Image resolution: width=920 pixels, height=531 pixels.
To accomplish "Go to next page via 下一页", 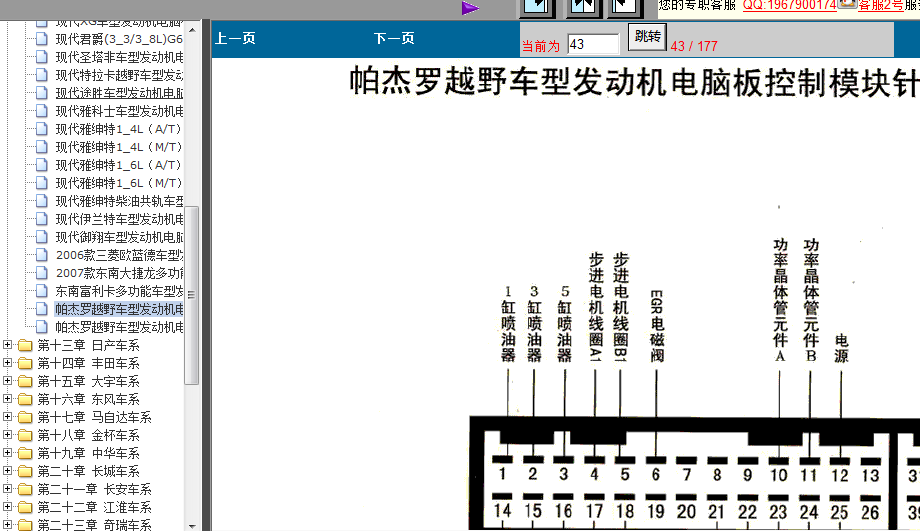I will tap(394, 39).
